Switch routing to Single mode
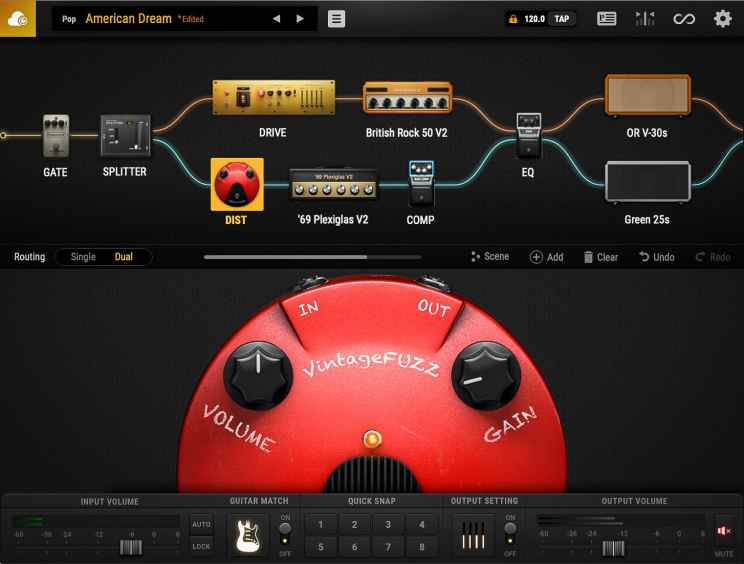Image resolution: width=744 pixels, height=564 pixels. coord(83,257)
